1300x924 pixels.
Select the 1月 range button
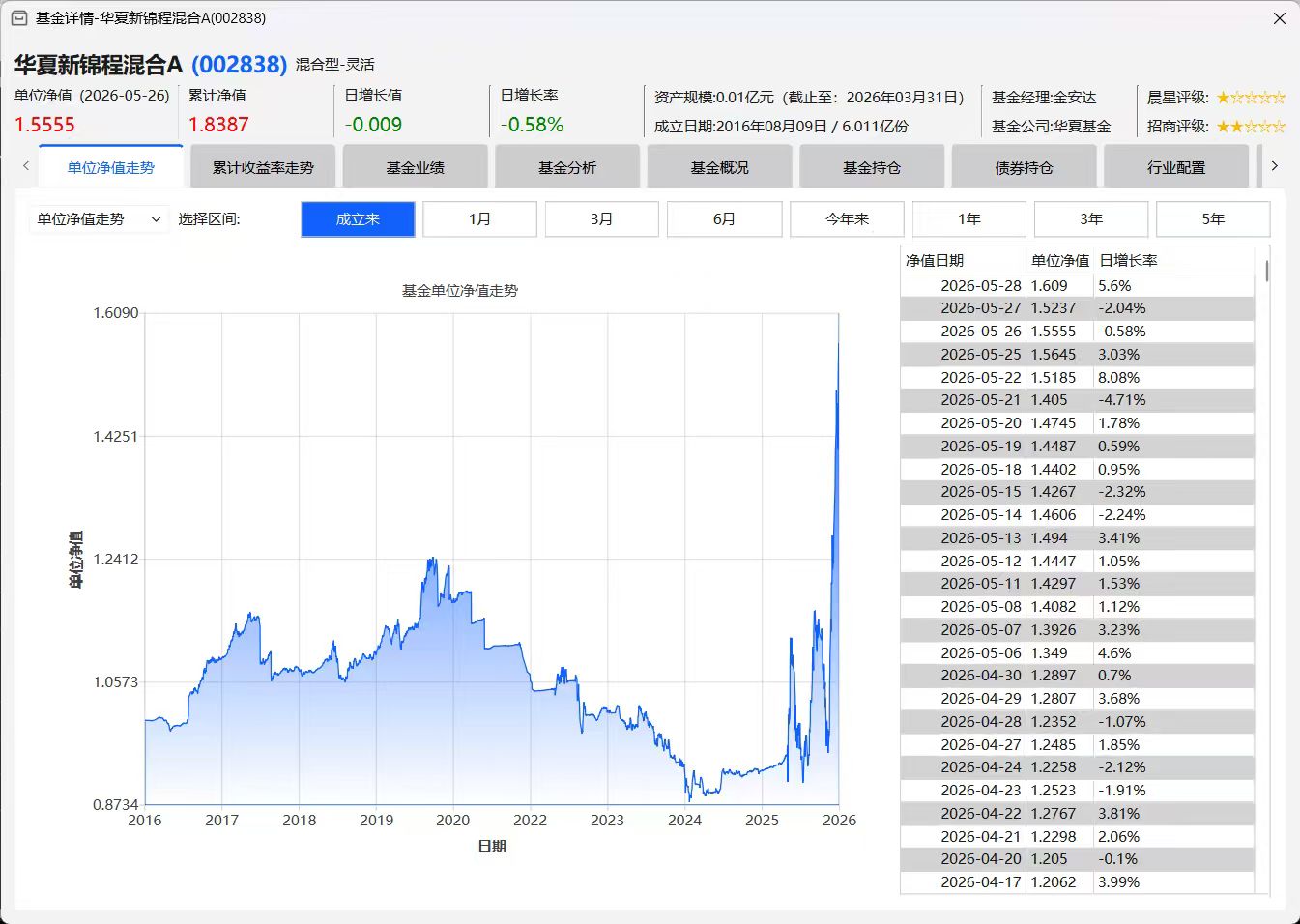tap(479, 219)
